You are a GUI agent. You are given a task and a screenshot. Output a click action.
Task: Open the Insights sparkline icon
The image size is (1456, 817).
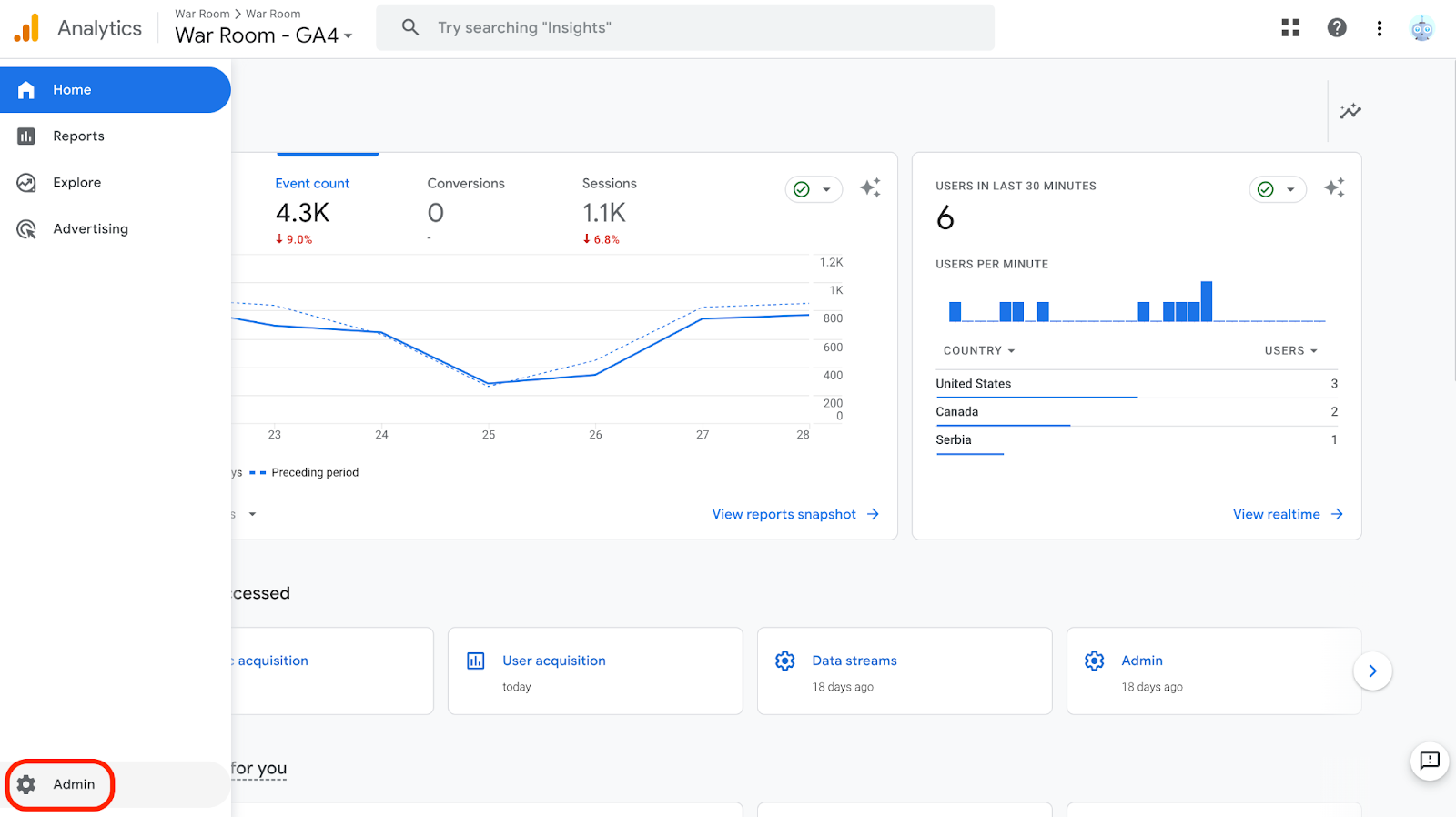click(x=1350, y=111)
